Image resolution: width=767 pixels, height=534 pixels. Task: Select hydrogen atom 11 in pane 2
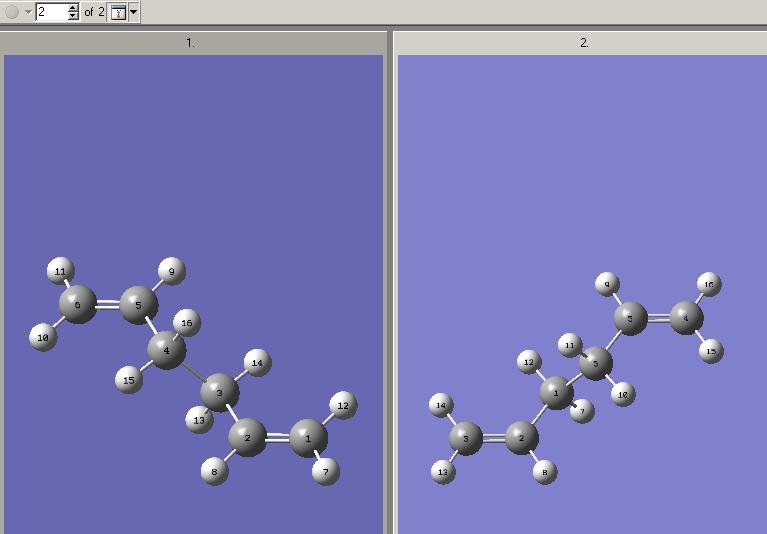[x=570, y=345]
